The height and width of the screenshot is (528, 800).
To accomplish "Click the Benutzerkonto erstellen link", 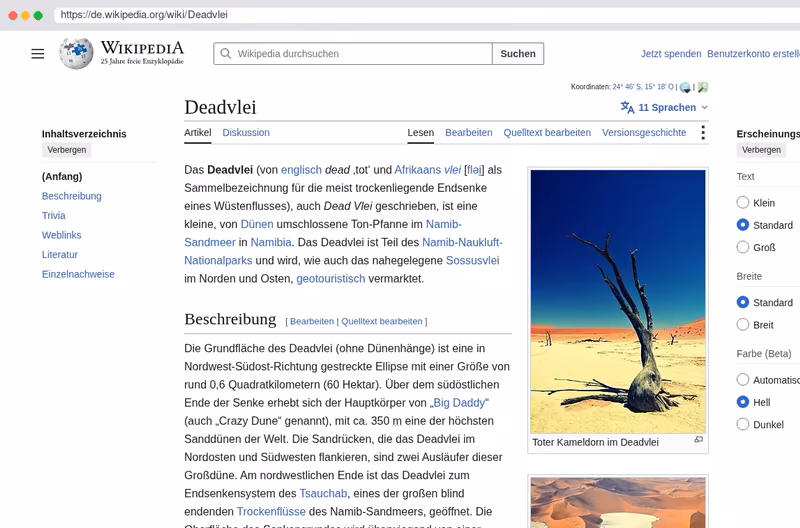I will (754, 54).
